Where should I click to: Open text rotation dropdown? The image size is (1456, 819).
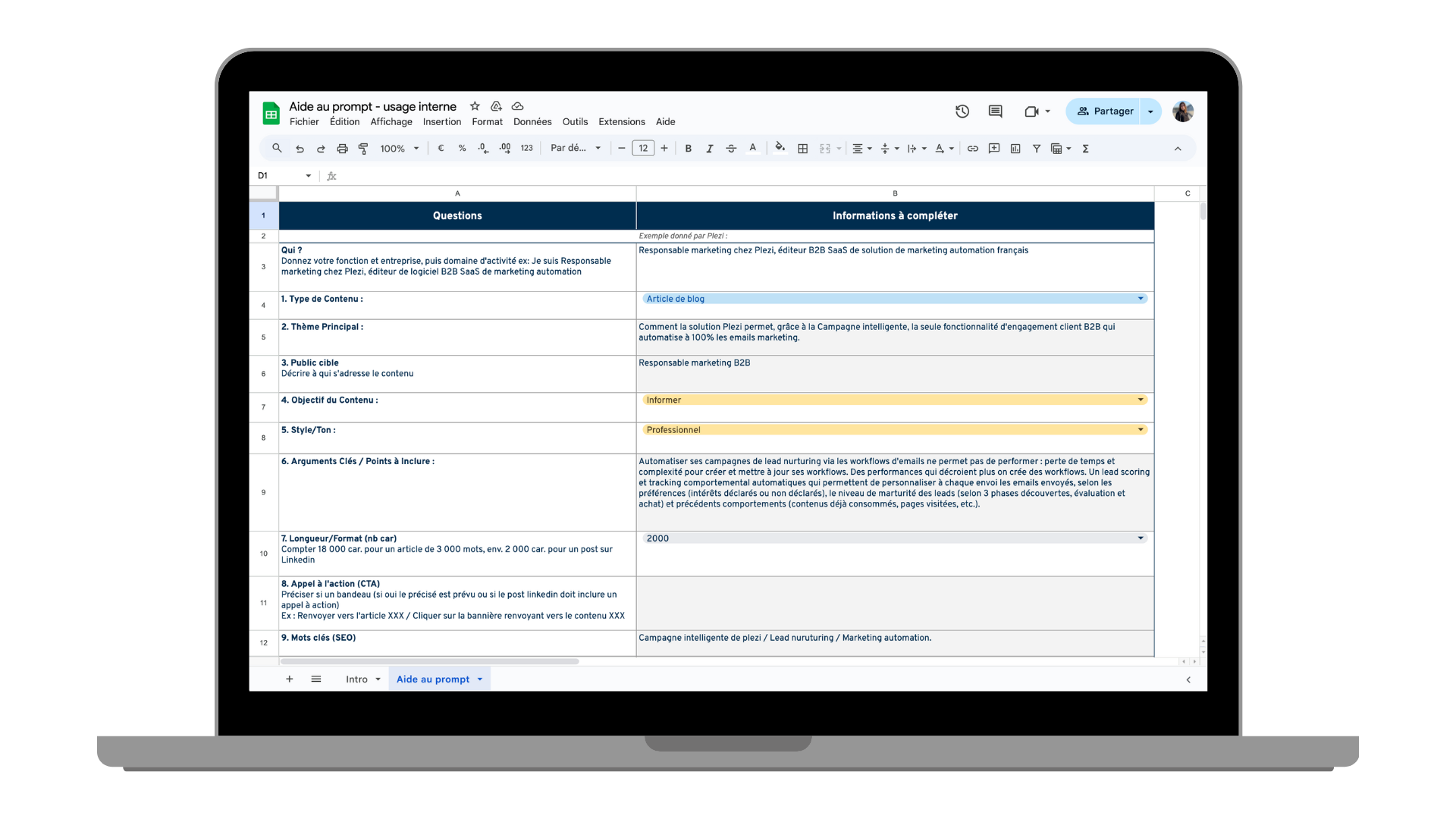tap(944, 149)
